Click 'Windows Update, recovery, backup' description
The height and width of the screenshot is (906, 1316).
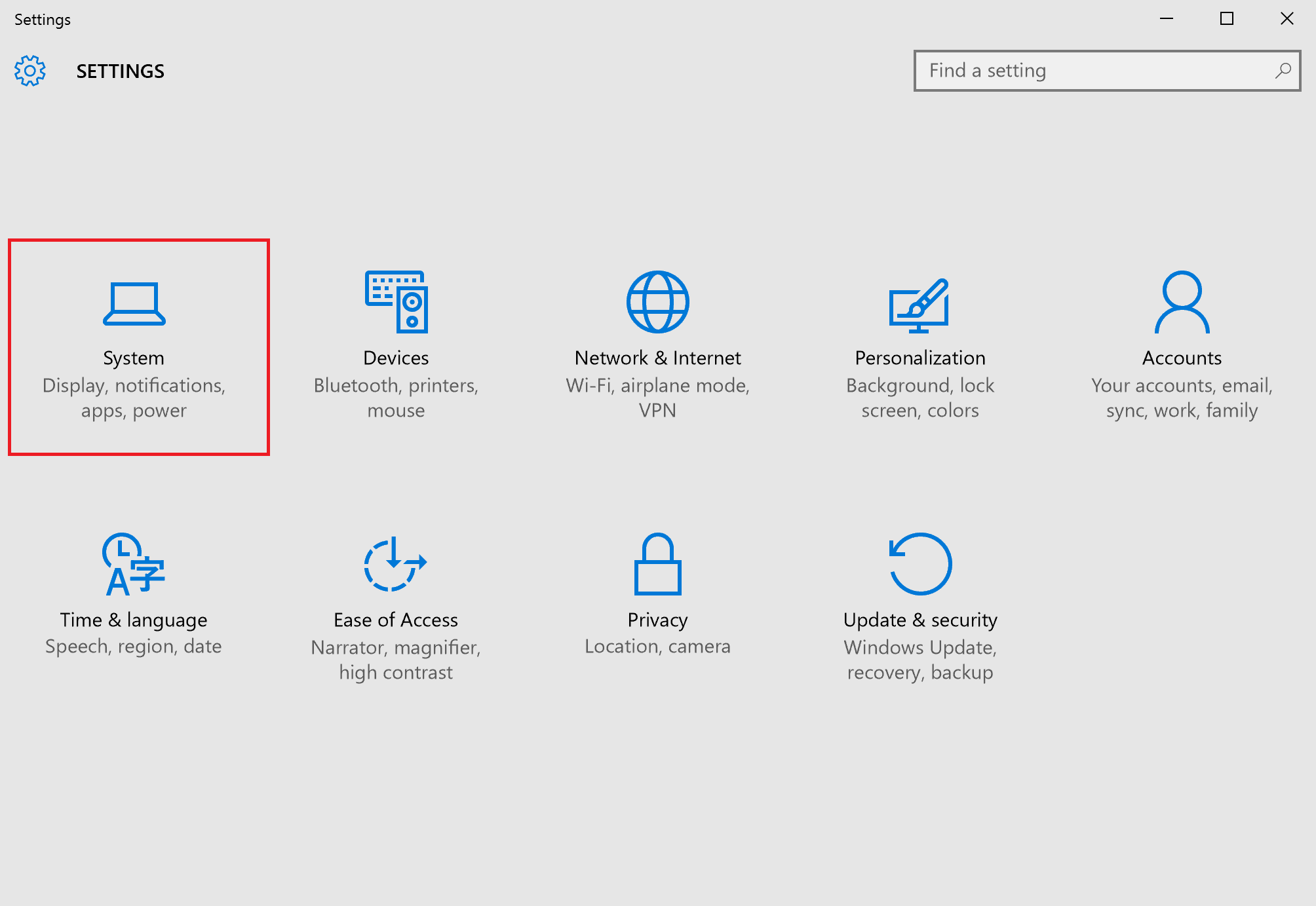pos(920,660)
